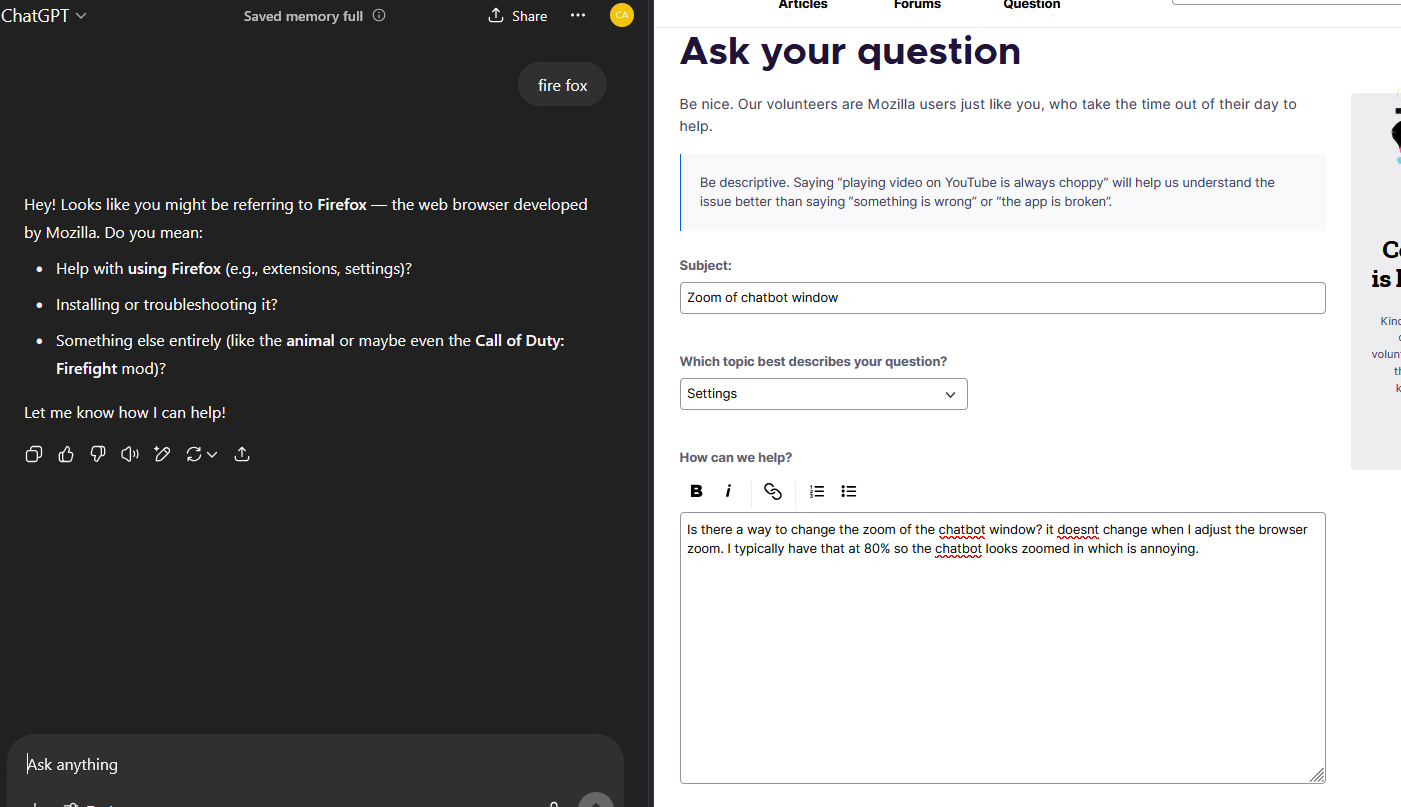The width and height of the screenshot is (1401, 807).
Task: Click inside the How can we help textarea
Action: [x=1003, y=648]
